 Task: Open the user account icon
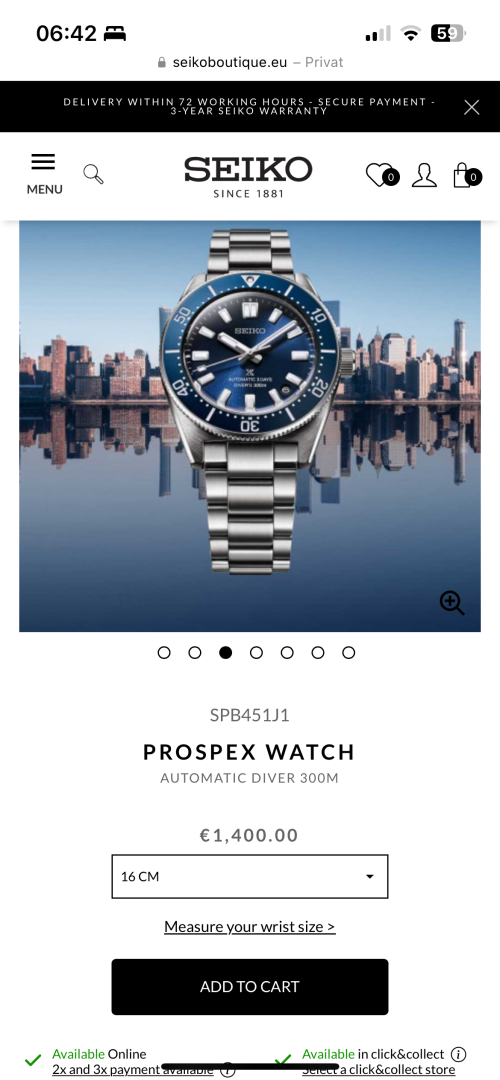click(x=424, y=175)
